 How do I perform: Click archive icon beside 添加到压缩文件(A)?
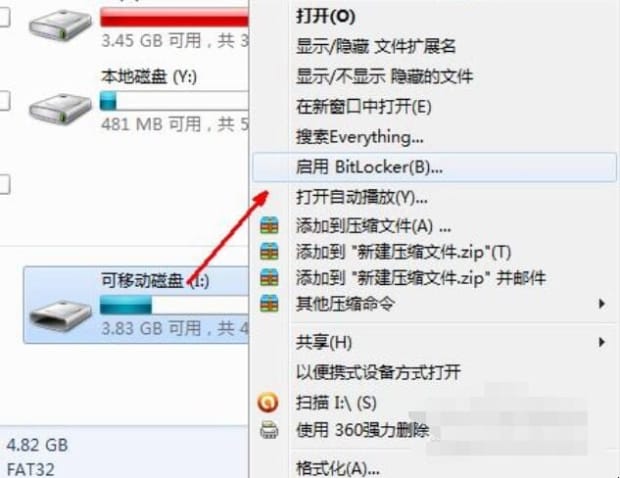pyautogui.click(x=269, y=226)
